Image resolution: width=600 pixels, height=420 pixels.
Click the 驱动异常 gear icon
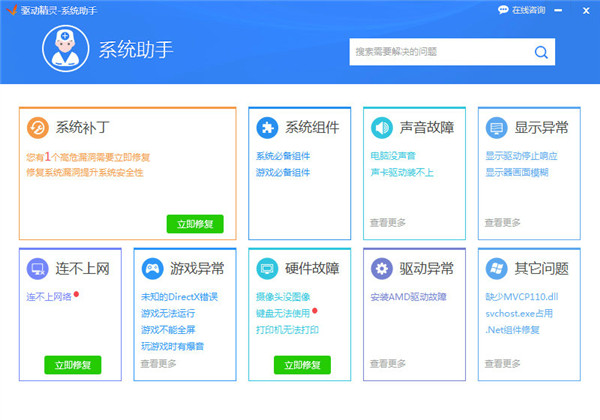[381, 268]
